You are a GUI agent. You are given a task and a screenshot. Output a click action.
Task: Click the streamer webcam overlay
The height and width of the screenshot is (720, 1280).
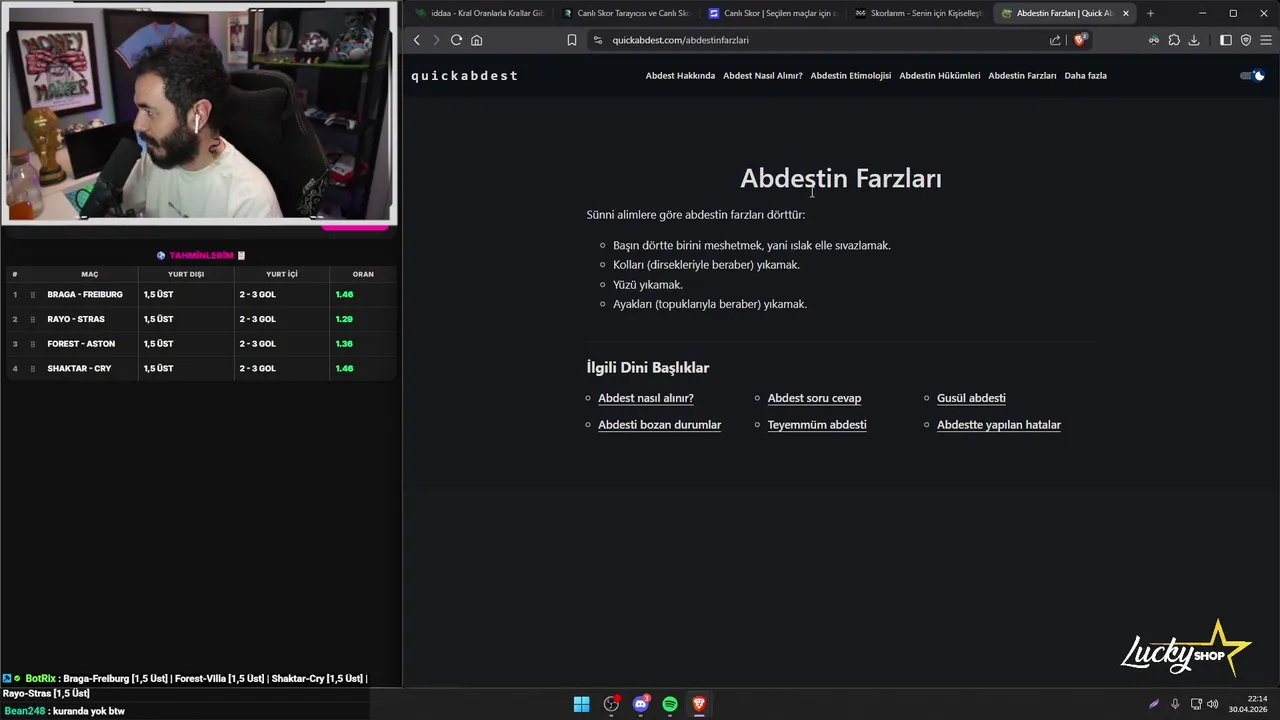pyautogui.click(x=200, y=113)
